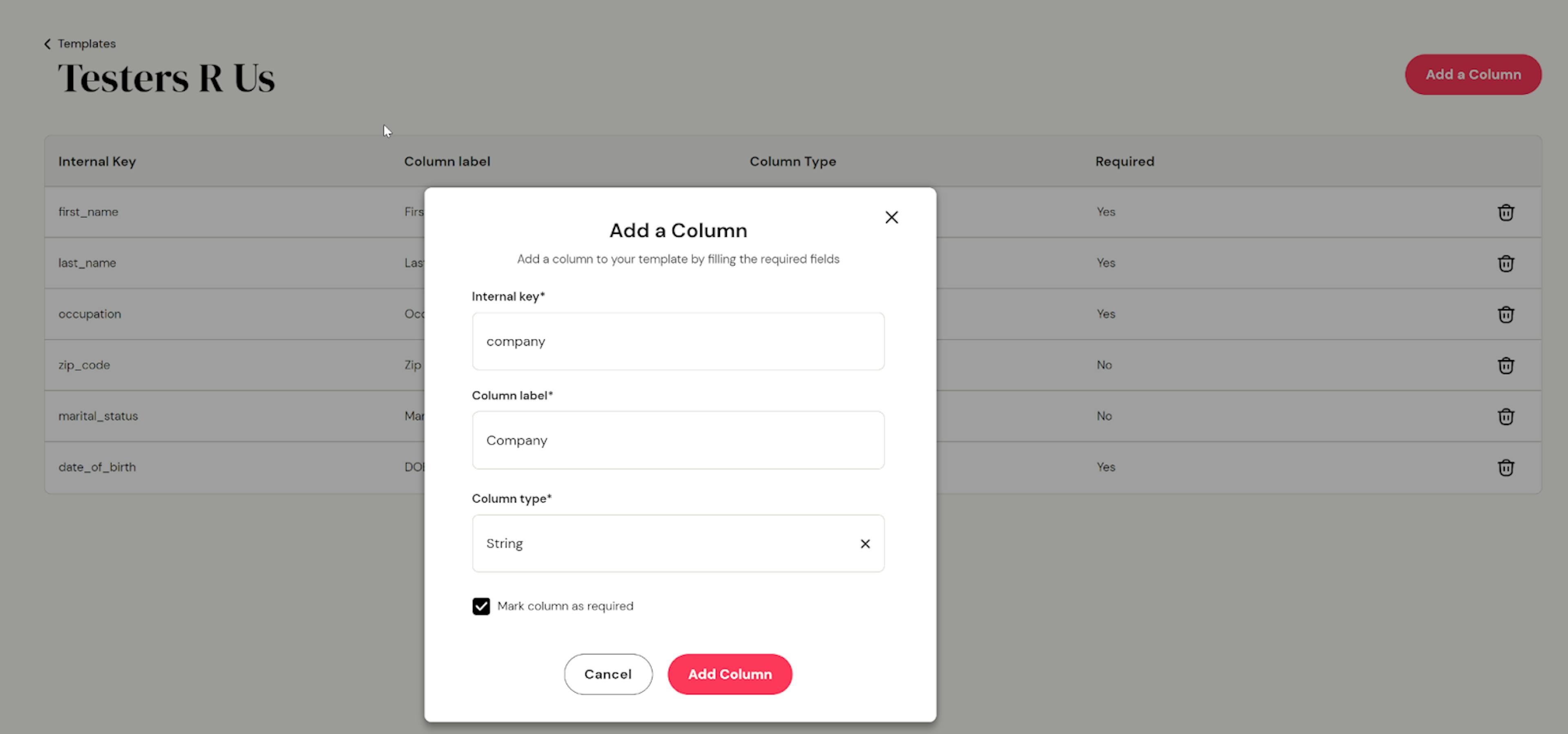Click the Add a Column header button
This screenshot has width=1568, height=734.
click(x=1472, y=75)
